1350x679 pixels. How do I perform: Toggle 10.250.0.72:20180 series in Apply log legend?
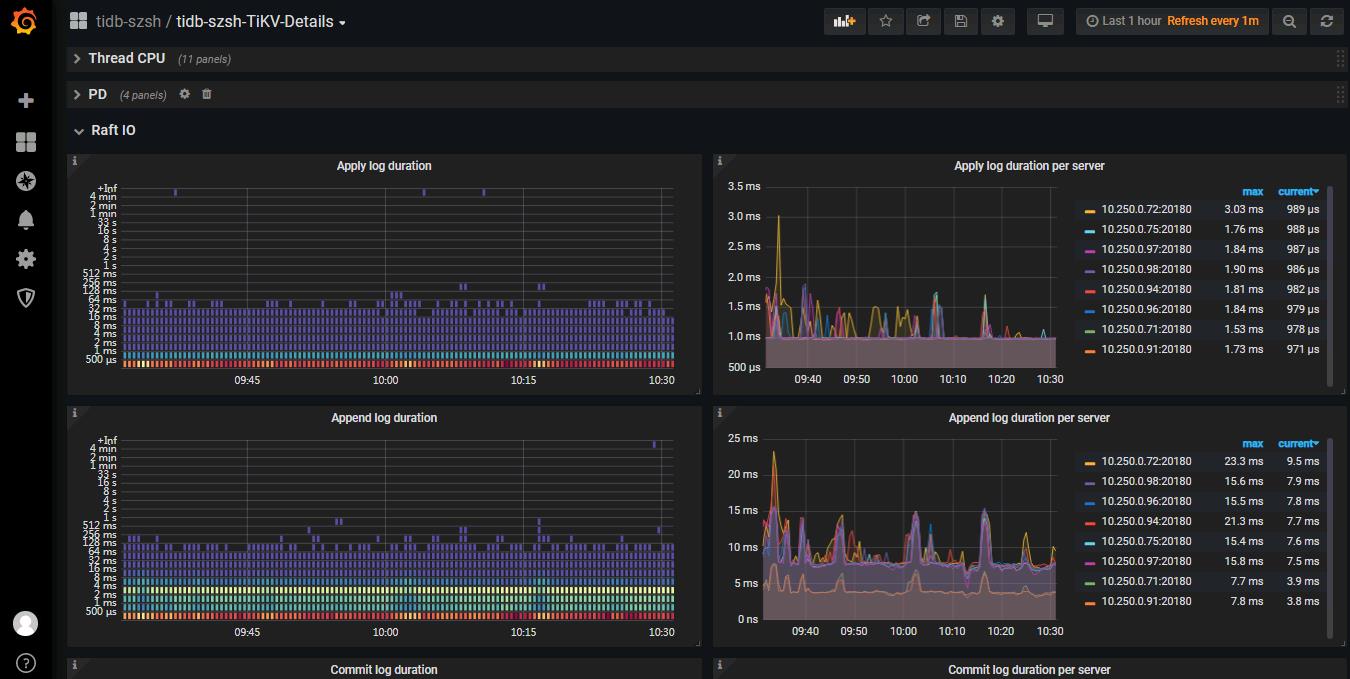[x=1145, y=209]
